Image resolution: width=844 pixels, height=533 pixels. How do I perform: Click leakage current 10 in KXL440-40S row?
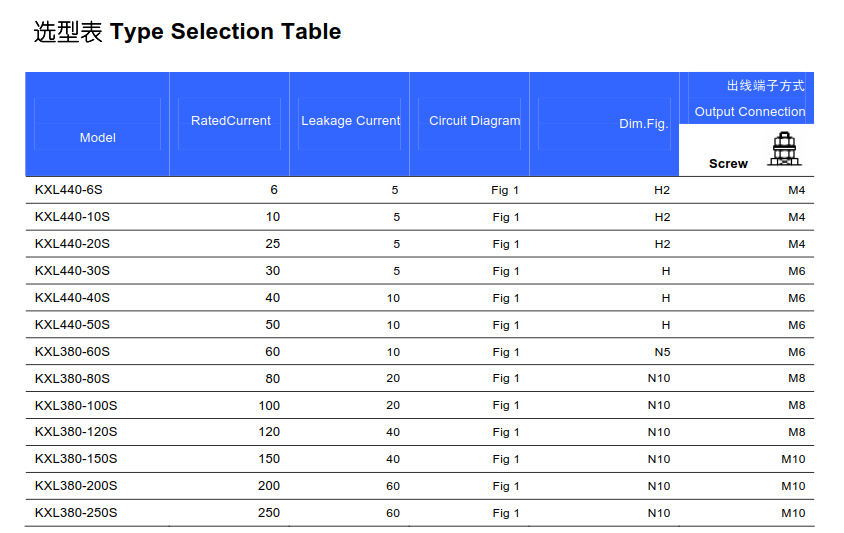[393, 298]
